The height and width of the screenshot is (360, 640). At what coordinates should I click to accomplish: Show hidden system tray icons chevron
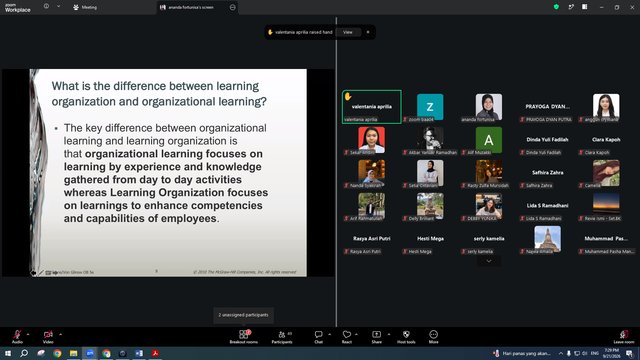561,353
